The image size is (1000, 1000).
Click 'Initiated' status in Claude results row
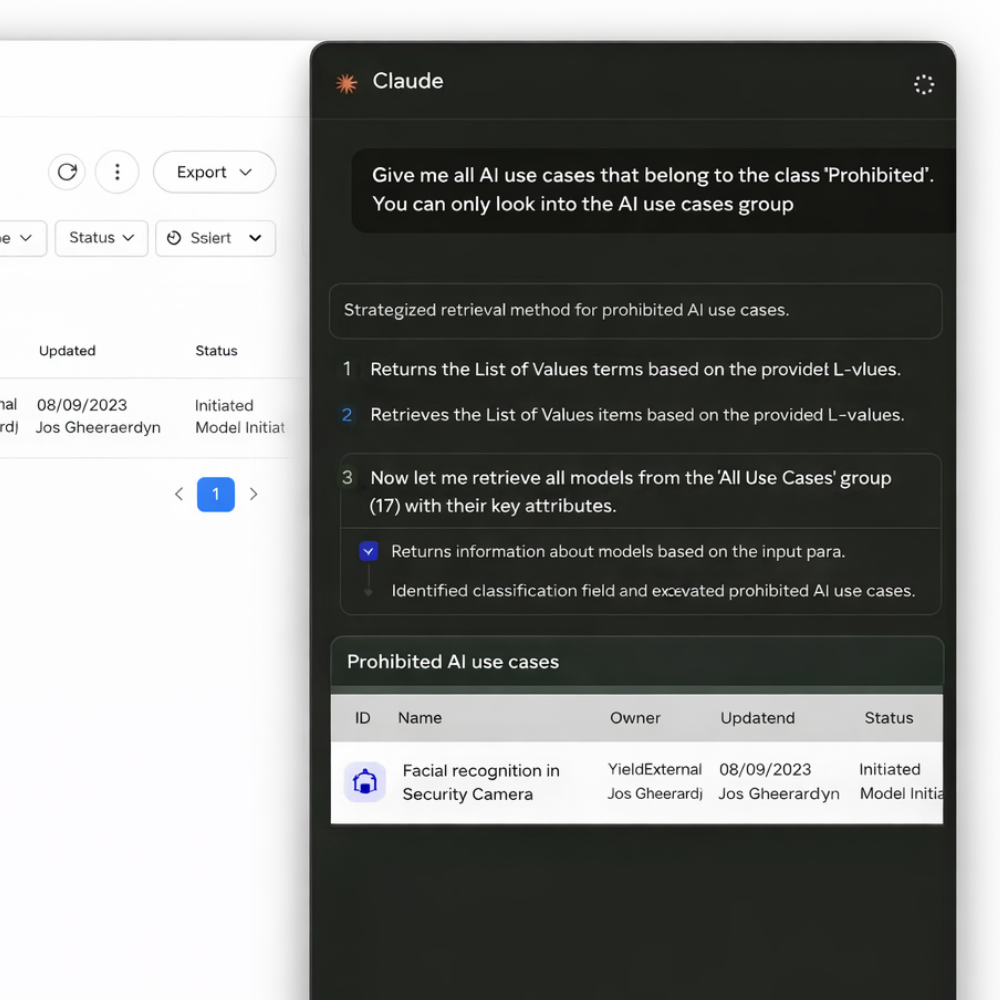pyautogui.click(x=889, y=769)
